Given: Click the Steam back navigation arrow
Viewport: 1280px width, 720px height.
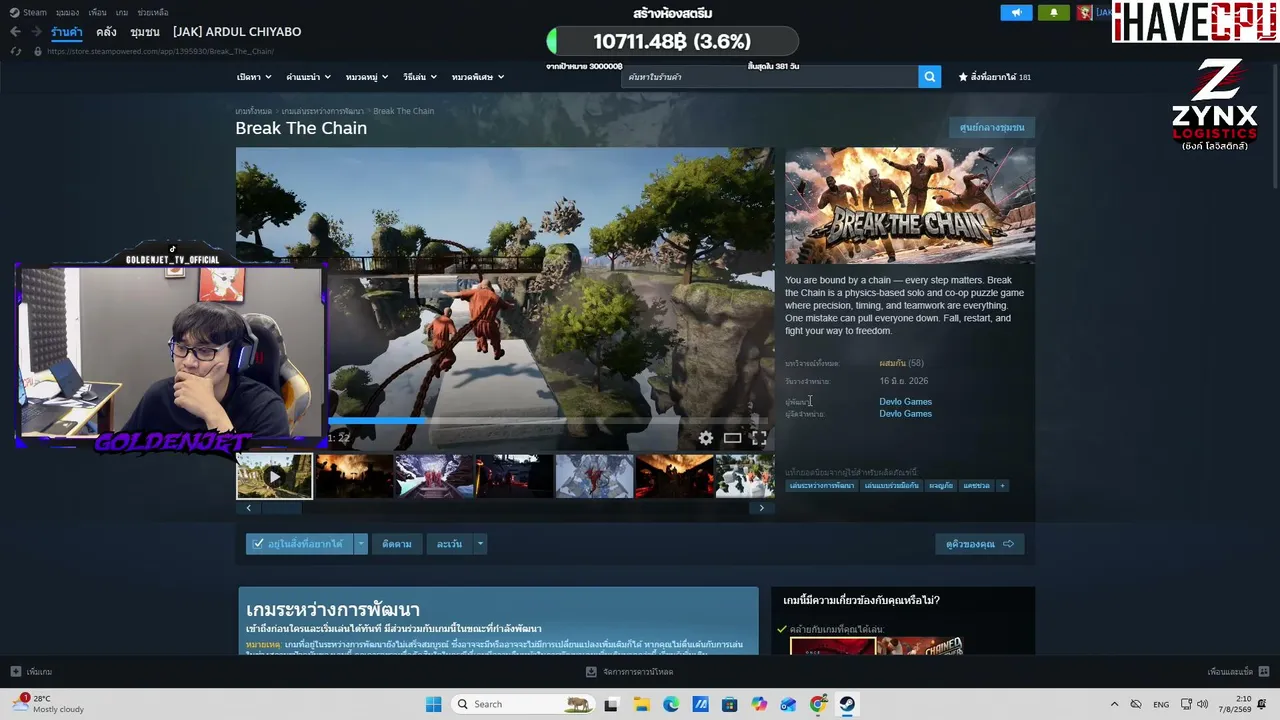Looking at the screenshot, I should [15, 32].
